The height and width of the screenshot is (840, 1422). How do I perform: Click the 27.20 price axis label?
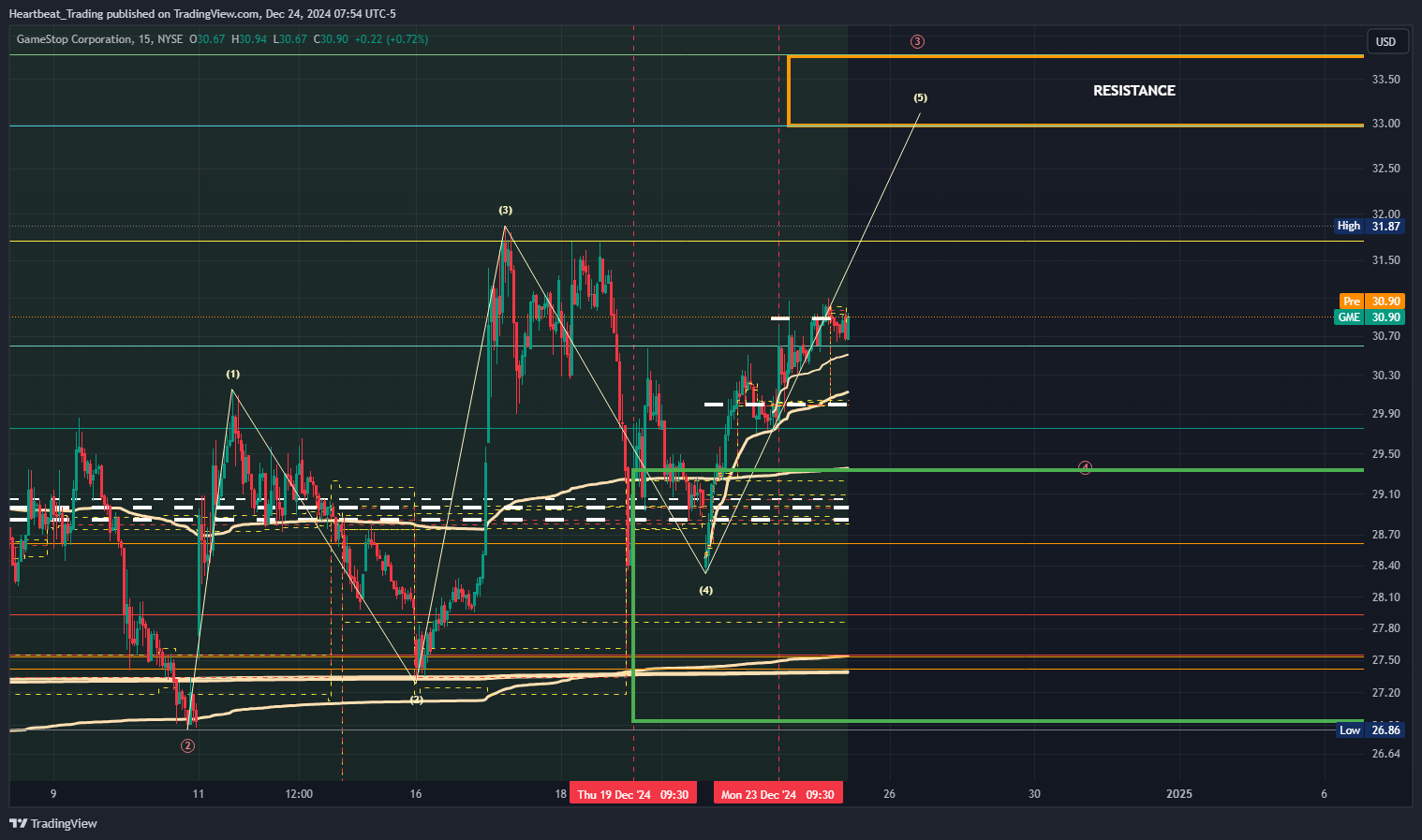pyautogui.click(x=1385, y=693)
